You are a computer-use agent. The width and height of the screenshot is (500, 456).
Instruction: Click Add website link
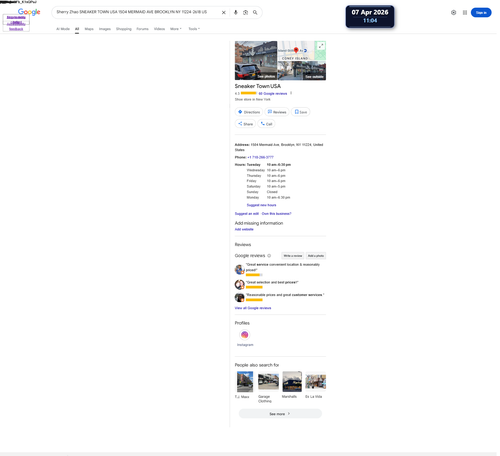(244, 229)
